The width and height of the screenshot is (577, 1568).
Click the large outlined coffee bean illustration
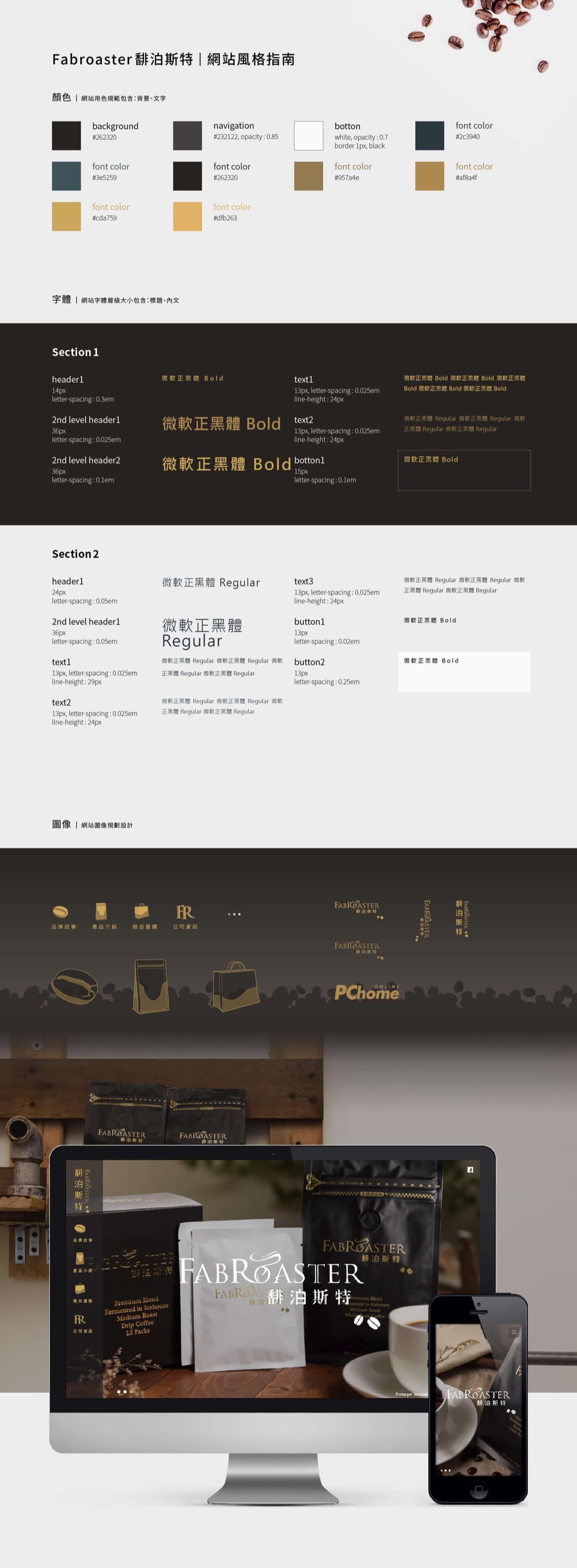click(x=74, y=986)
